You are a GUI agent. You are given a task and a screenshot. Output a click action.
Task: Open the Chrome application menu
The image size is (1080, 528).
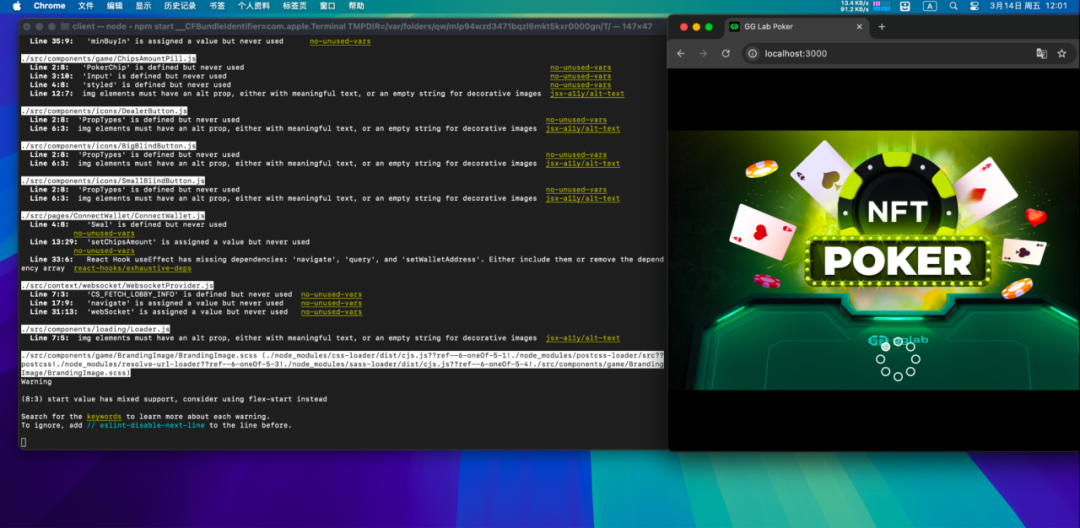point(50,6)
